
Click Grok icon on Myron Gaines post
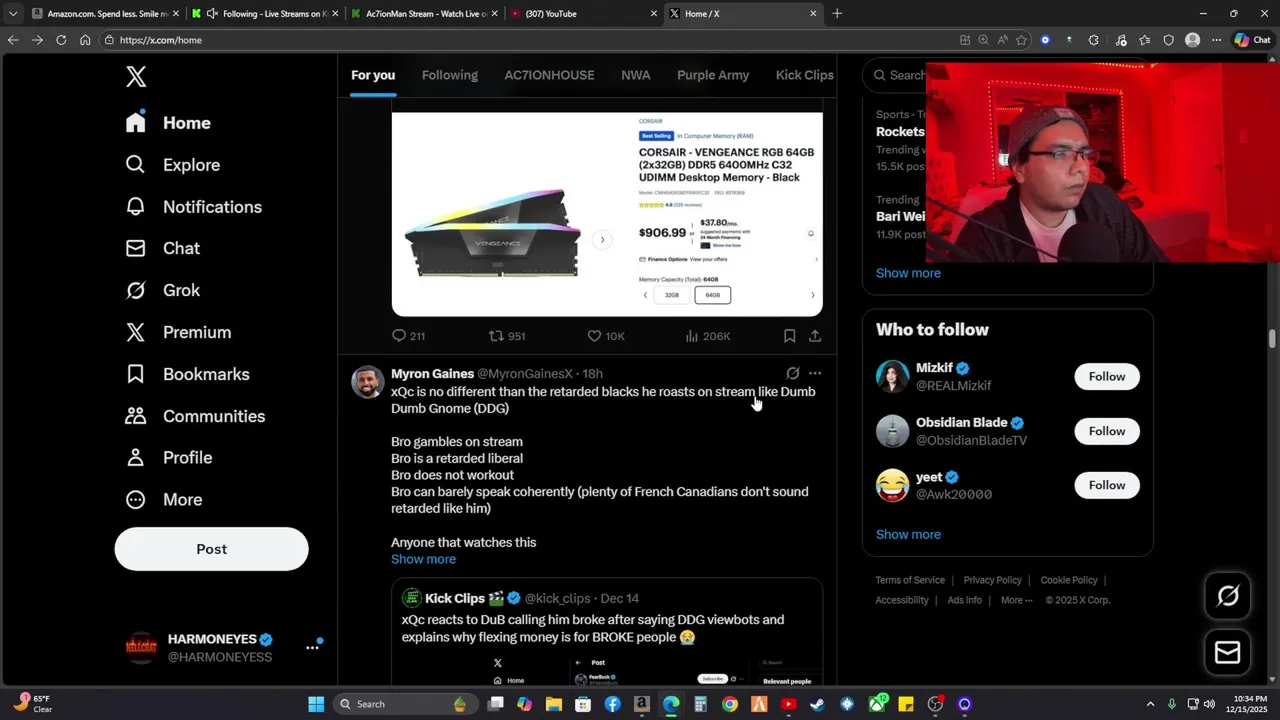792,373
